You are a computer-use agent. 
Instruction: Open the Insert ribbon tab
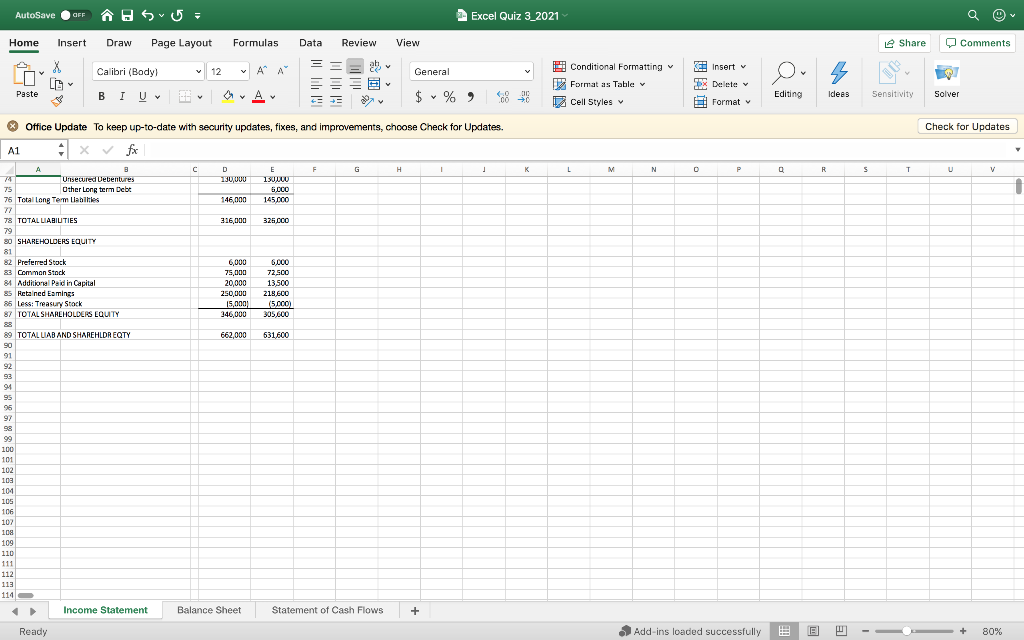pos(72,43)
